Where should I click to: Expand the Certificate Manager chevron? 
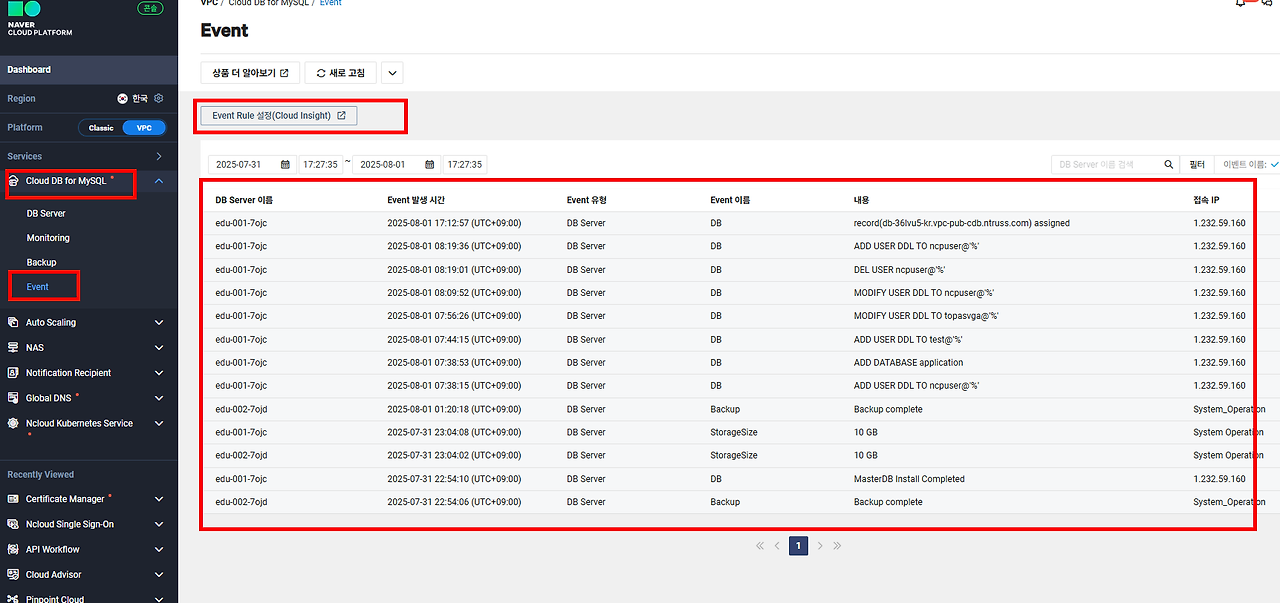coord(159,499)
